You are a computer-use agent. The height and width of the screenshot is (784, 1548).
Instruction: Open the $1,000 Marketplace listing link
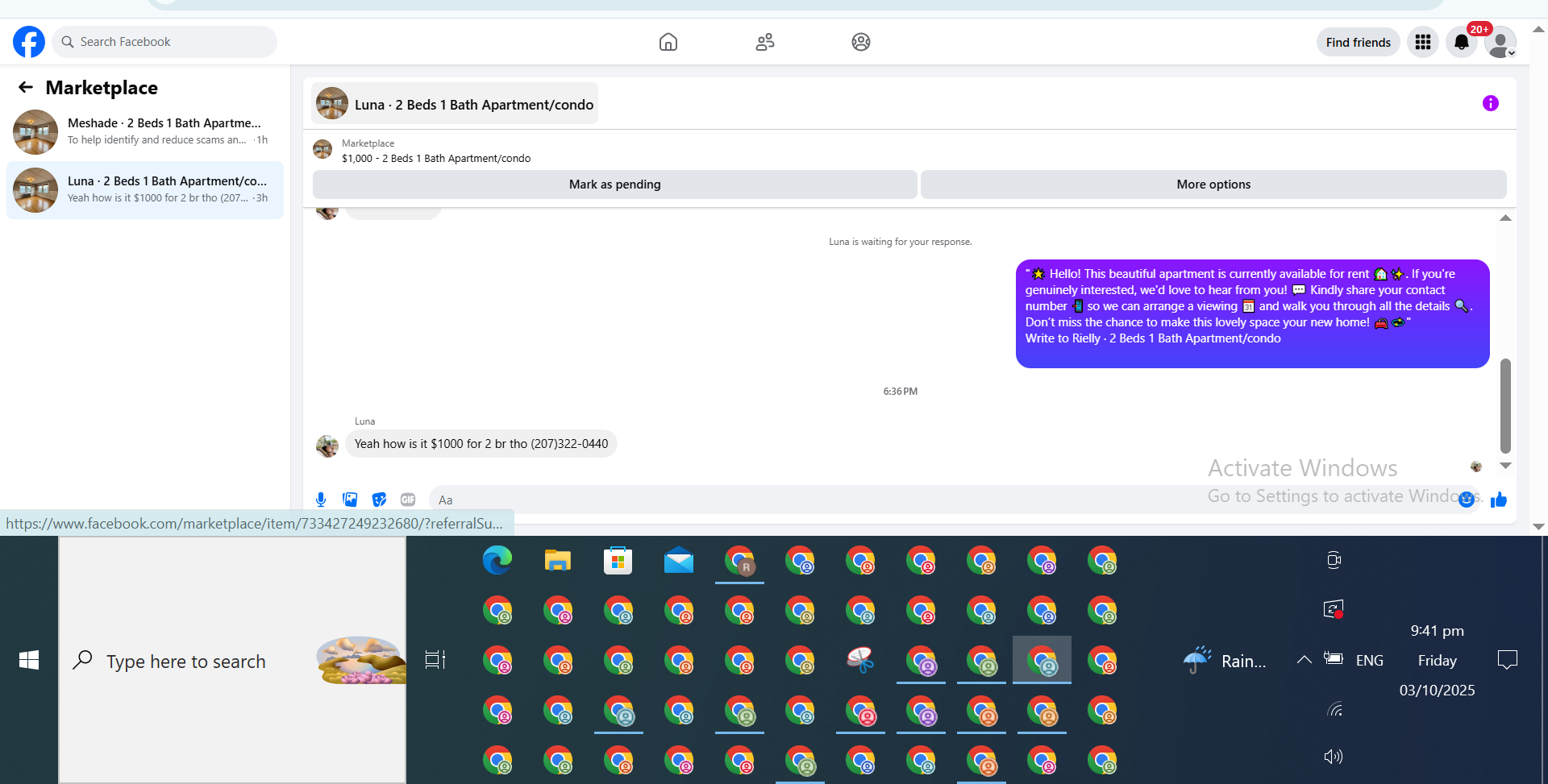(x=435, y=158)
